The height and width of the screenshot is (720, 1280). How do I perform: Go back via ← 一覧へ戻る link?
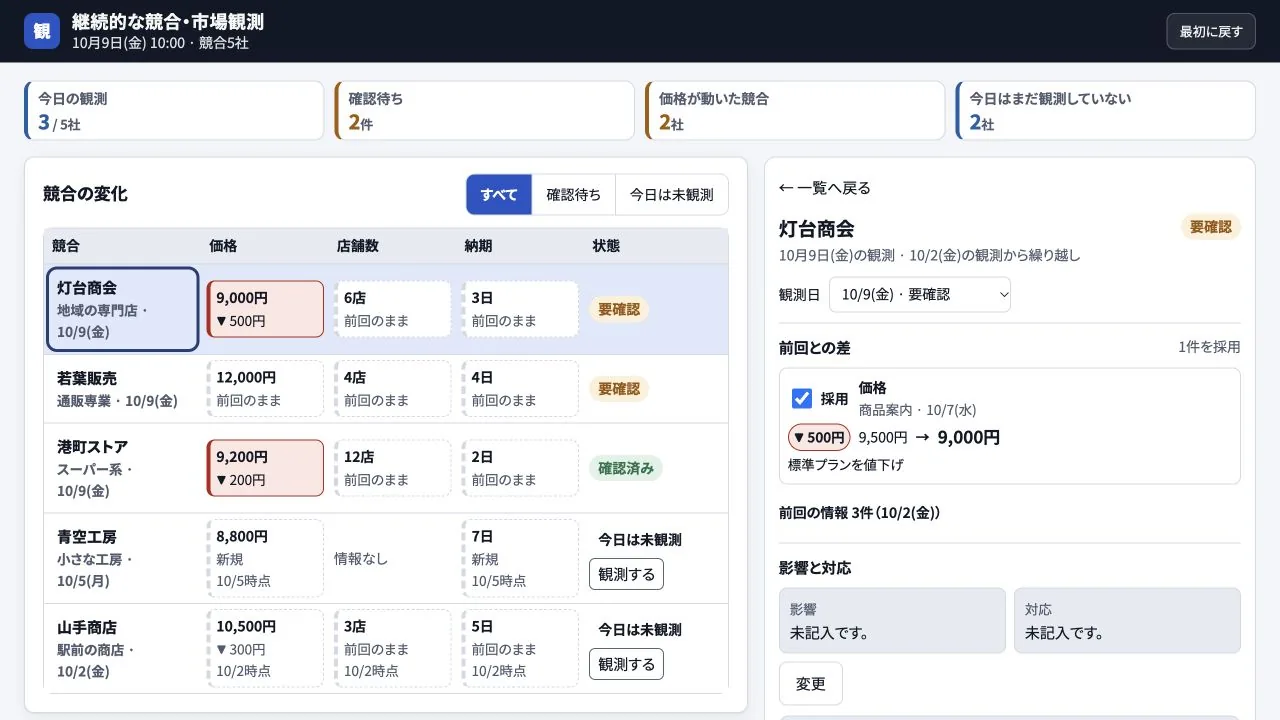[825, 188]
